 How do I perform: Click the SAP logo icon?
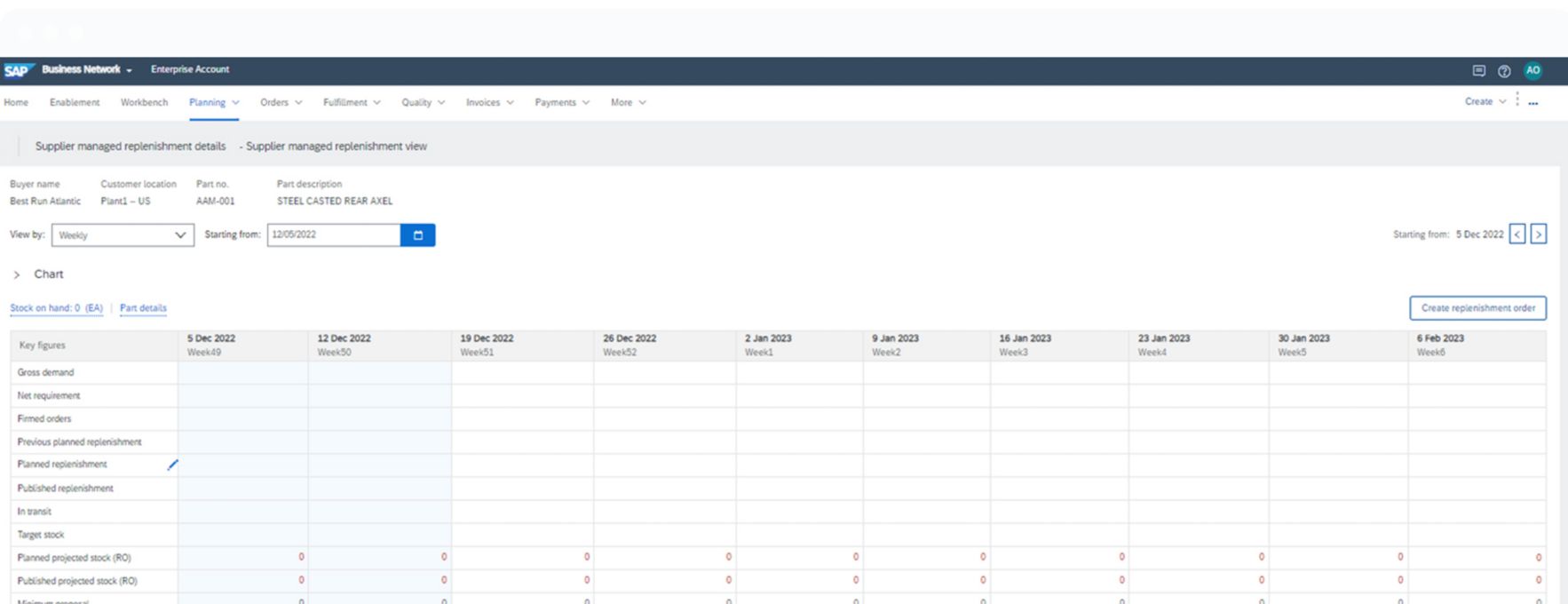pyautogui.click(x=18, y=70)
